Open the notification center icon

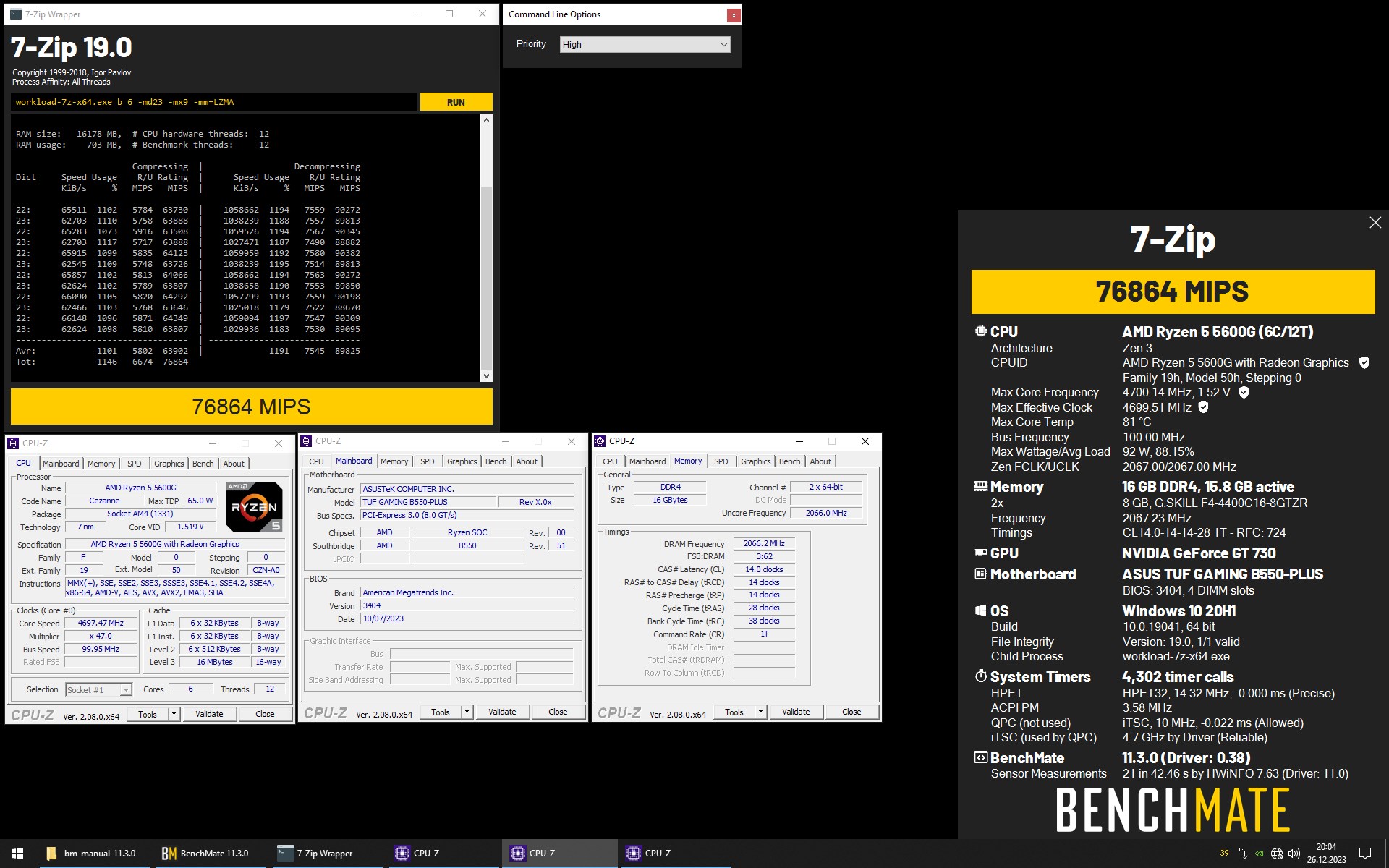click(x=1365, y=854)
